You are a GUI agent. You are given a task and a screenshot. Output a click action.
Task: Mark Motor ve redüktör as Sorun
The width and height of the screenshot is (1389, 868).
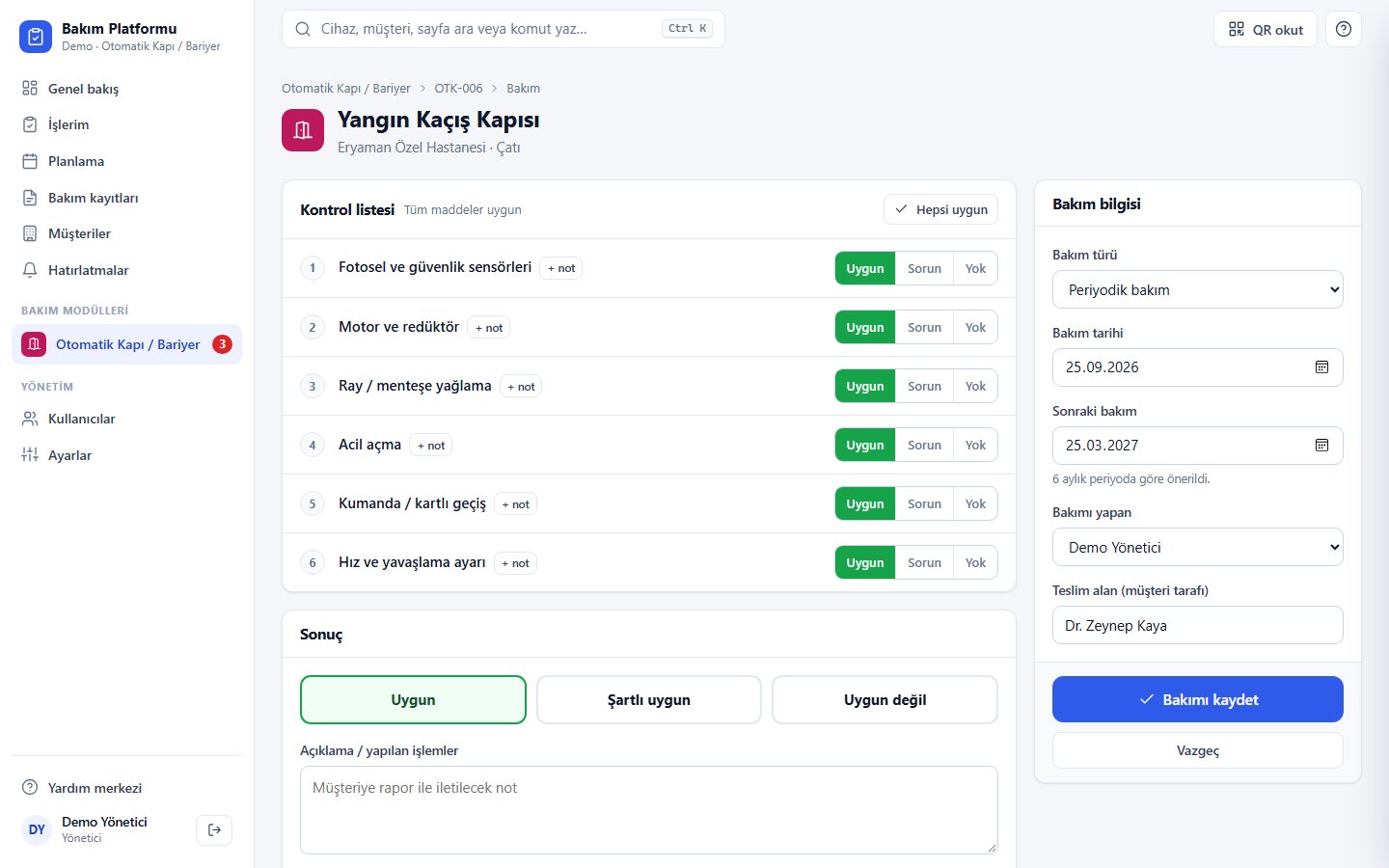(924, 327)
